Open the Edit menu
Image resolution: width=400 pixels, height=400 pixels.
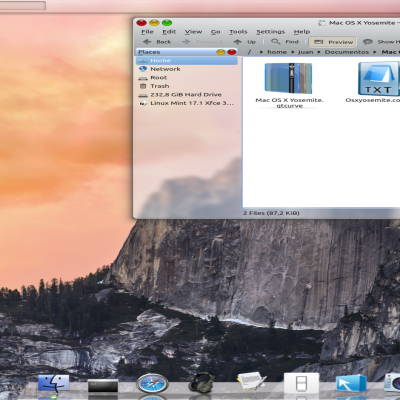(169, 32)
